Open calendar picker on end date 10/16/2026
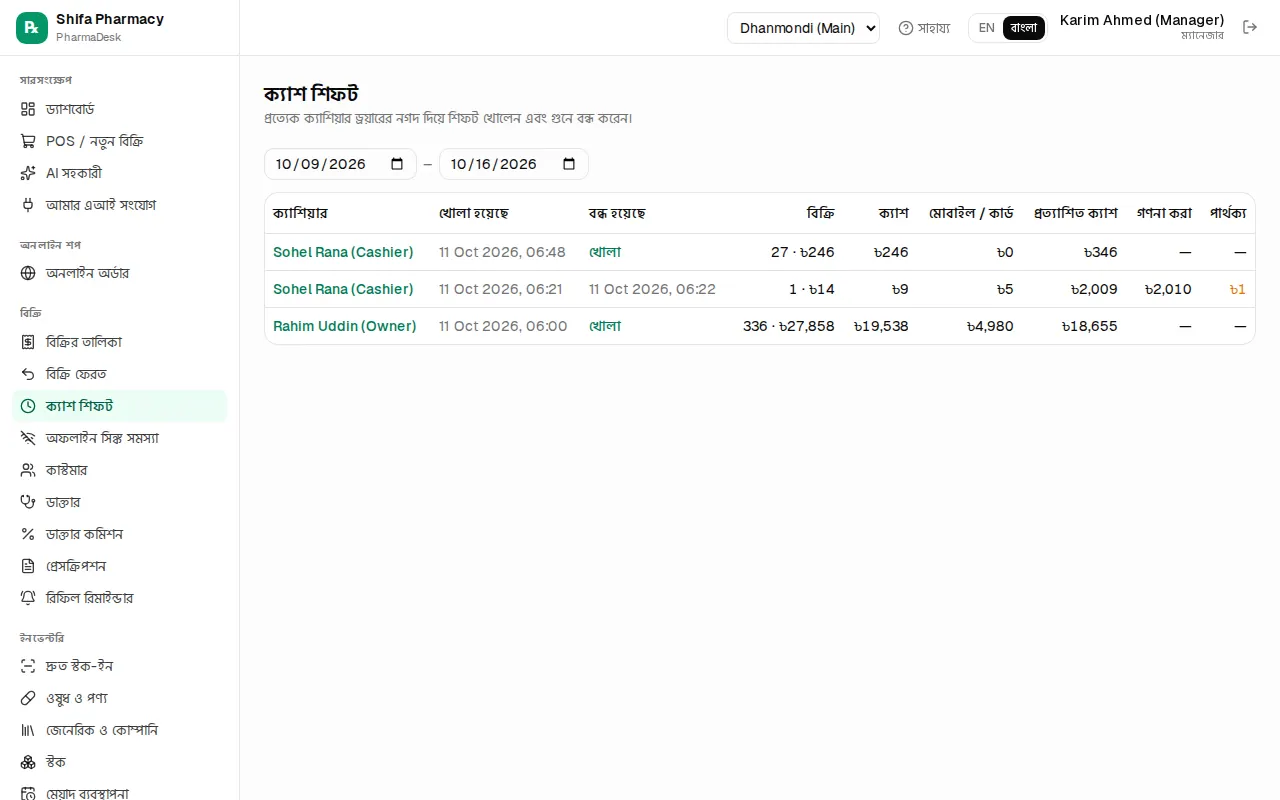 coord(569,164)
